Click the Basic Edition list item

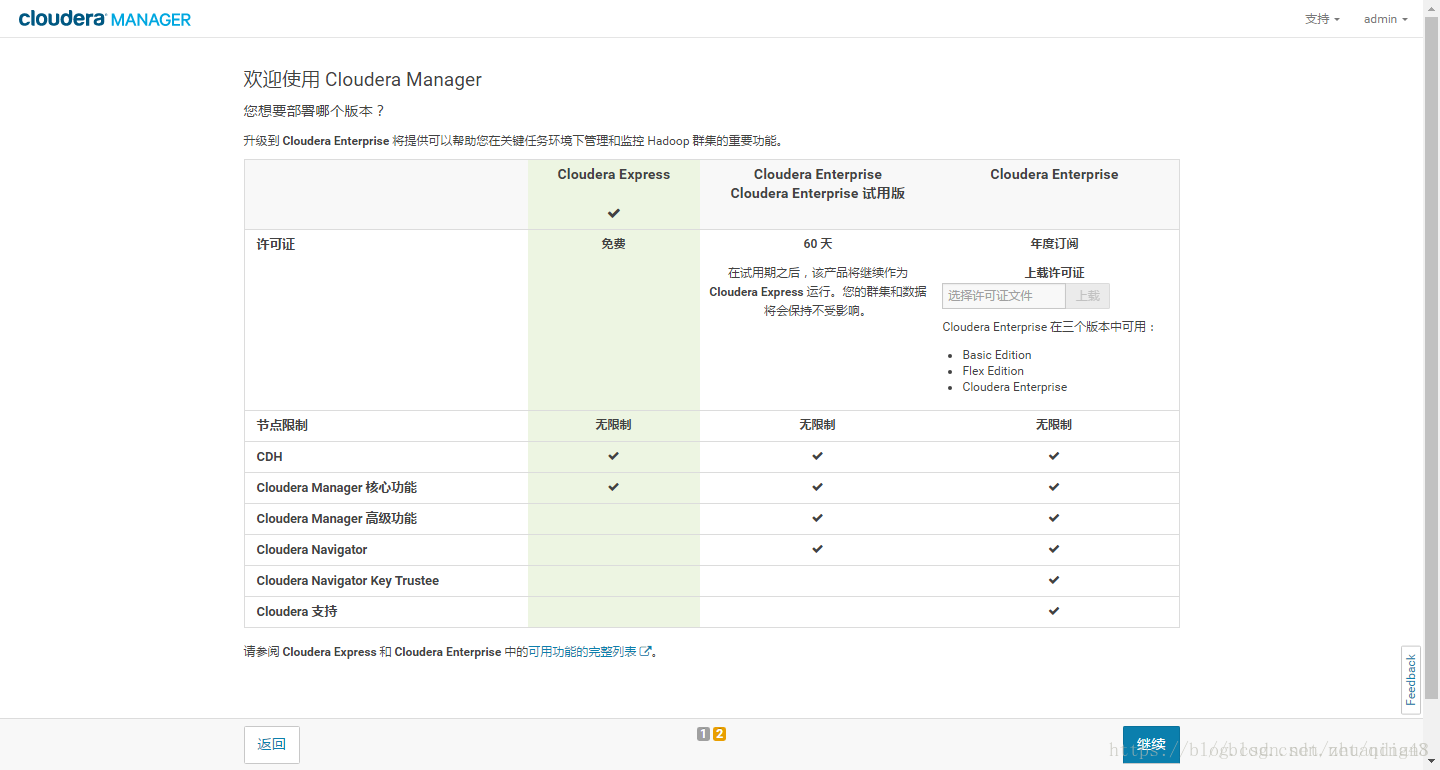(x=997, y=355)
